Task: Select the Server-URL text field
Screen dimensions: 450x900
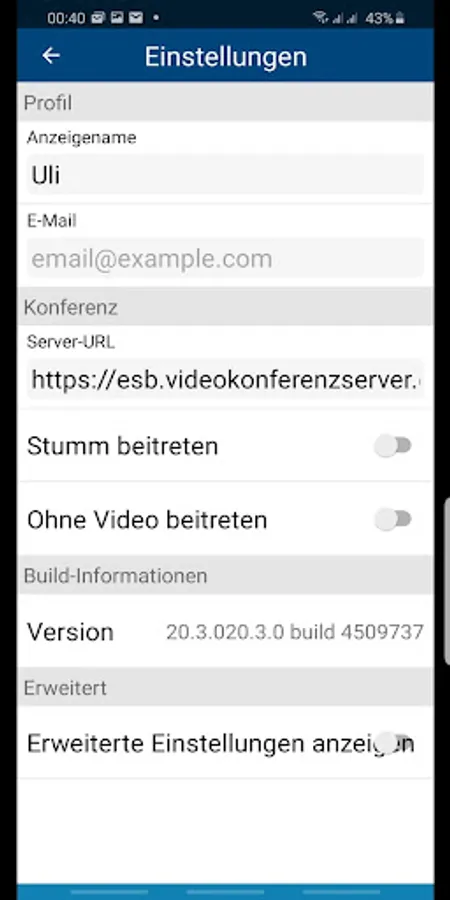Action: tap(225, 379)
